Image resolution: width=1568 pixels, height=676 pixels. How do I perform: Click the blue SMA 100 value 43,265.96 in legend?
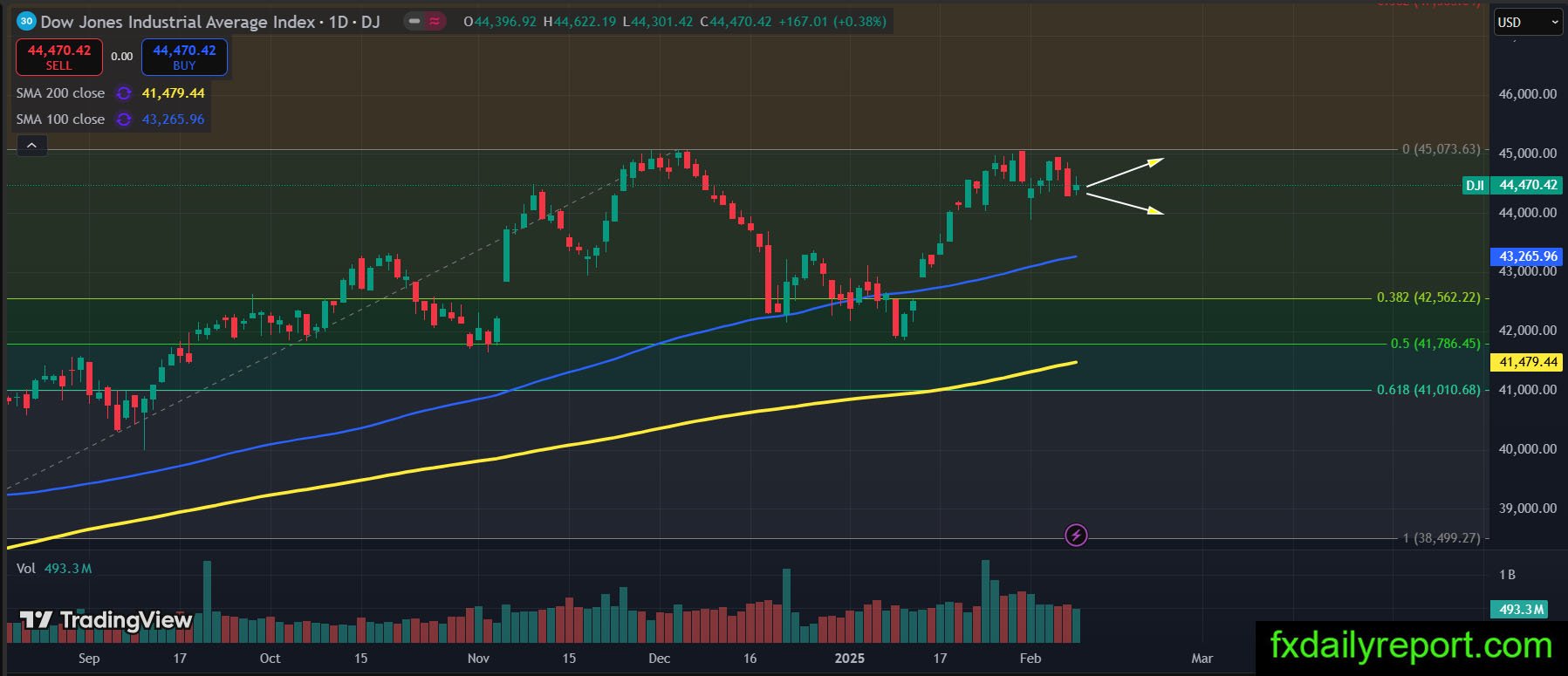[174, 119]
